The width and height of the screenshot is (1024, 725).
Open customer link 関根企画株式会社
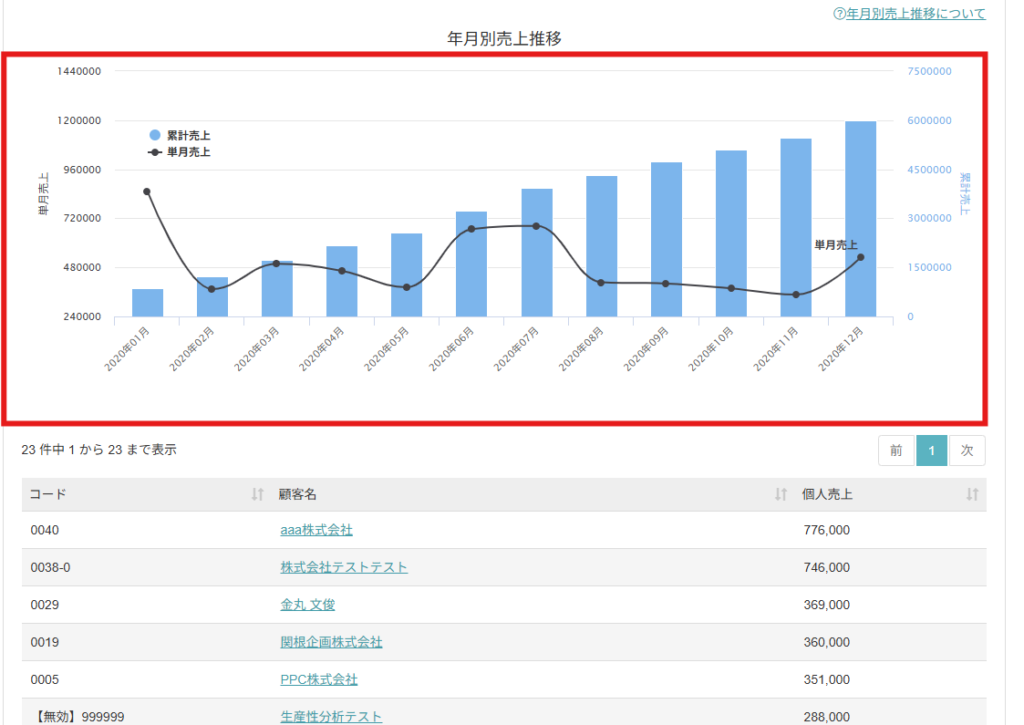(331, 642)
